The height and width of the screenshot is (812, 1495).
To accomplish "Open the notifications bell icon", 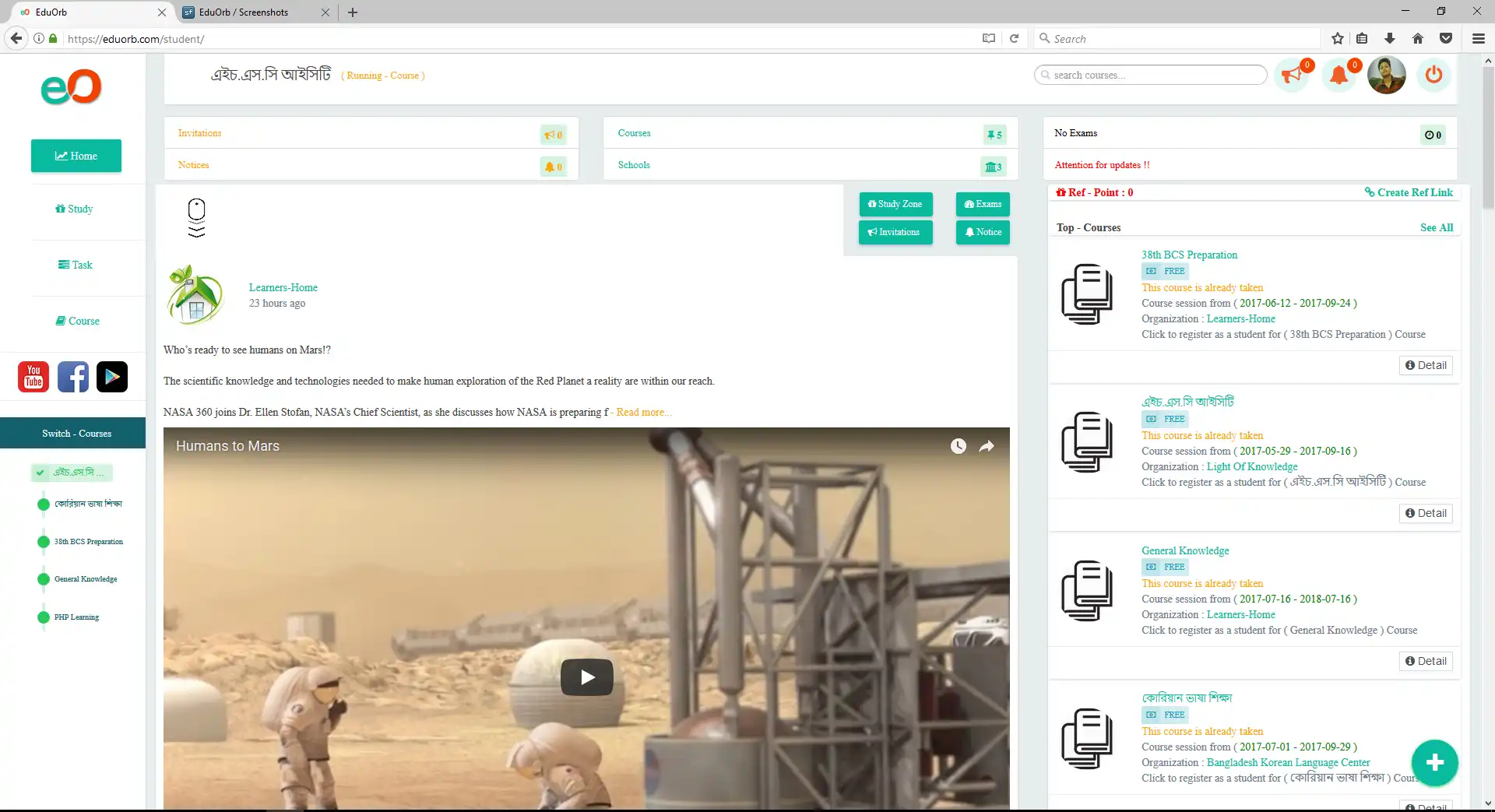I will (x=1339, y=76).
